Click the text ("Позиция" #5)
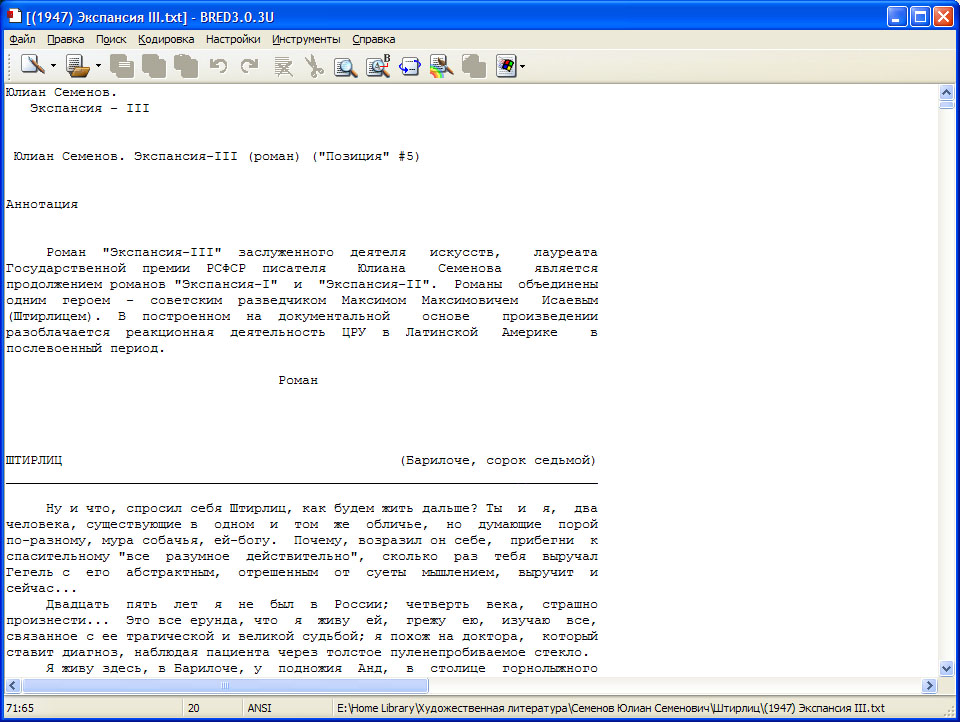960x722 pixels. 366,156
